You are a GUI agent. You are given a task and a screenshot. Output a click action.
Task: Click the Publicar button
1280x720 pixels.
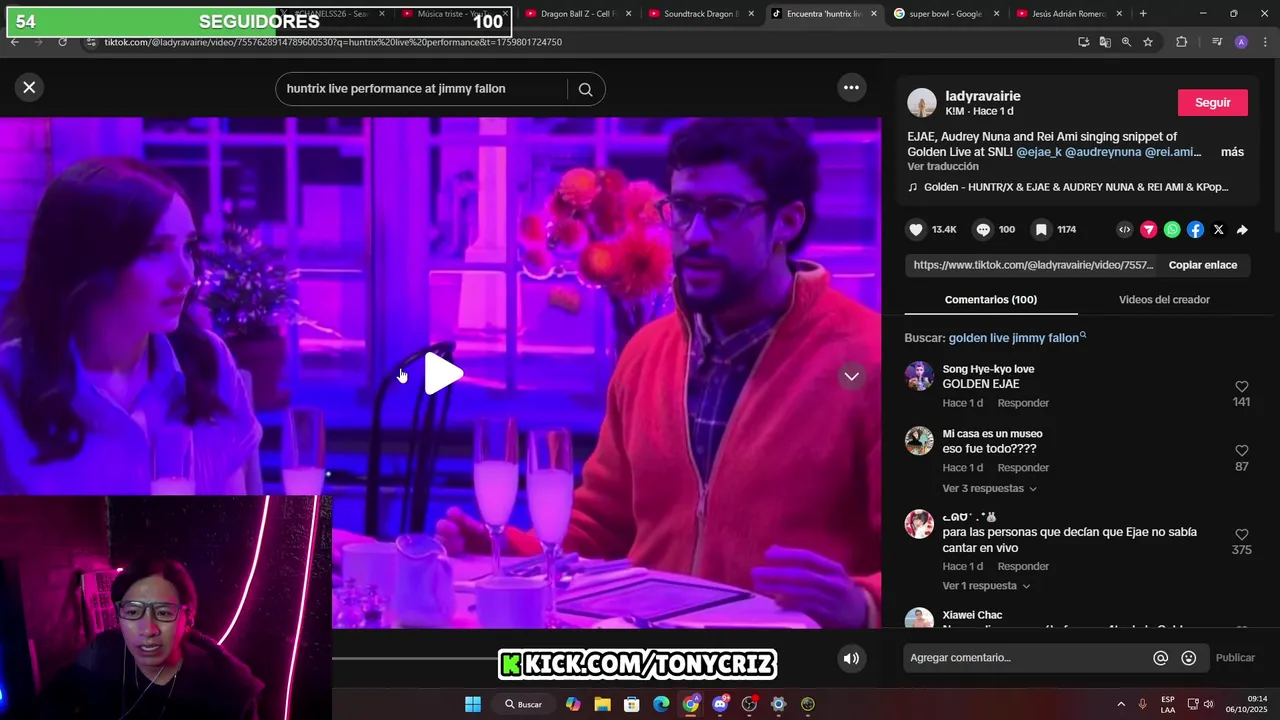pyautogui.click(x=1235, y=658)
